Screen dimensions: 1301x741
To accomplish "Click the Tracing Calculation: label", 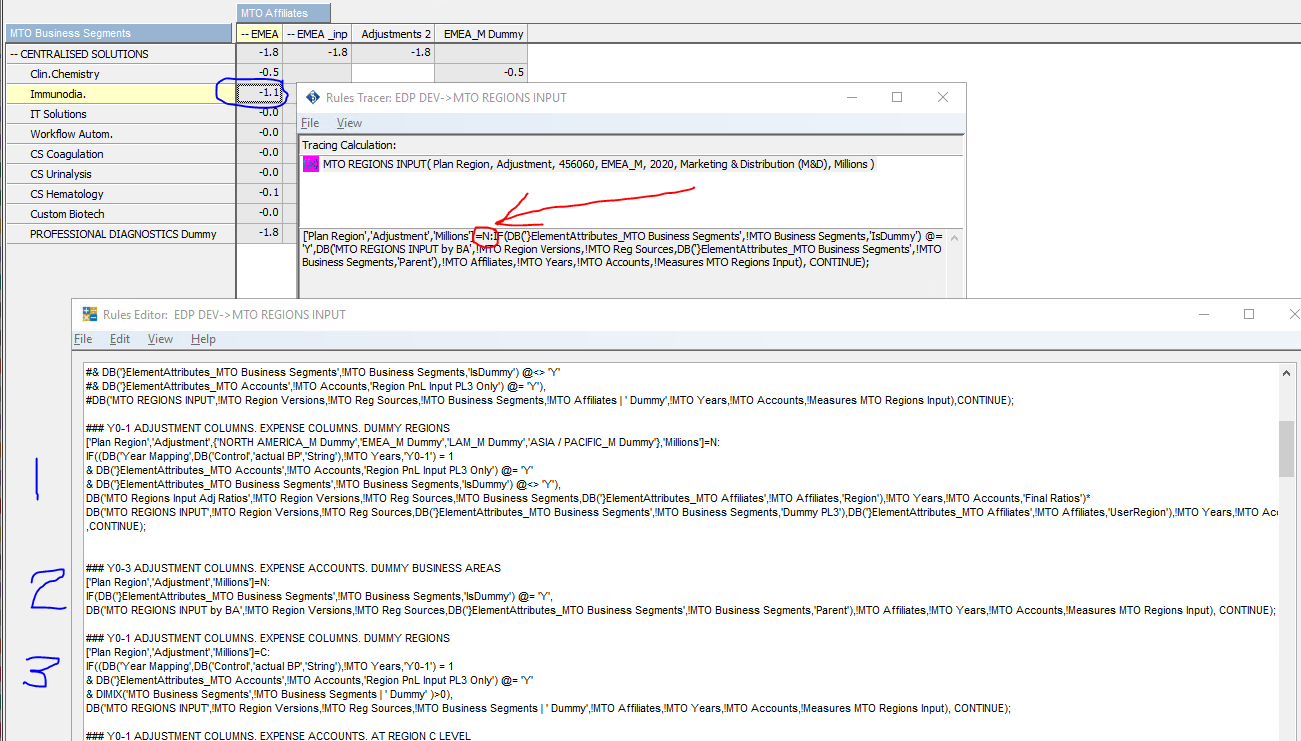I will click(x=349, y=145).
